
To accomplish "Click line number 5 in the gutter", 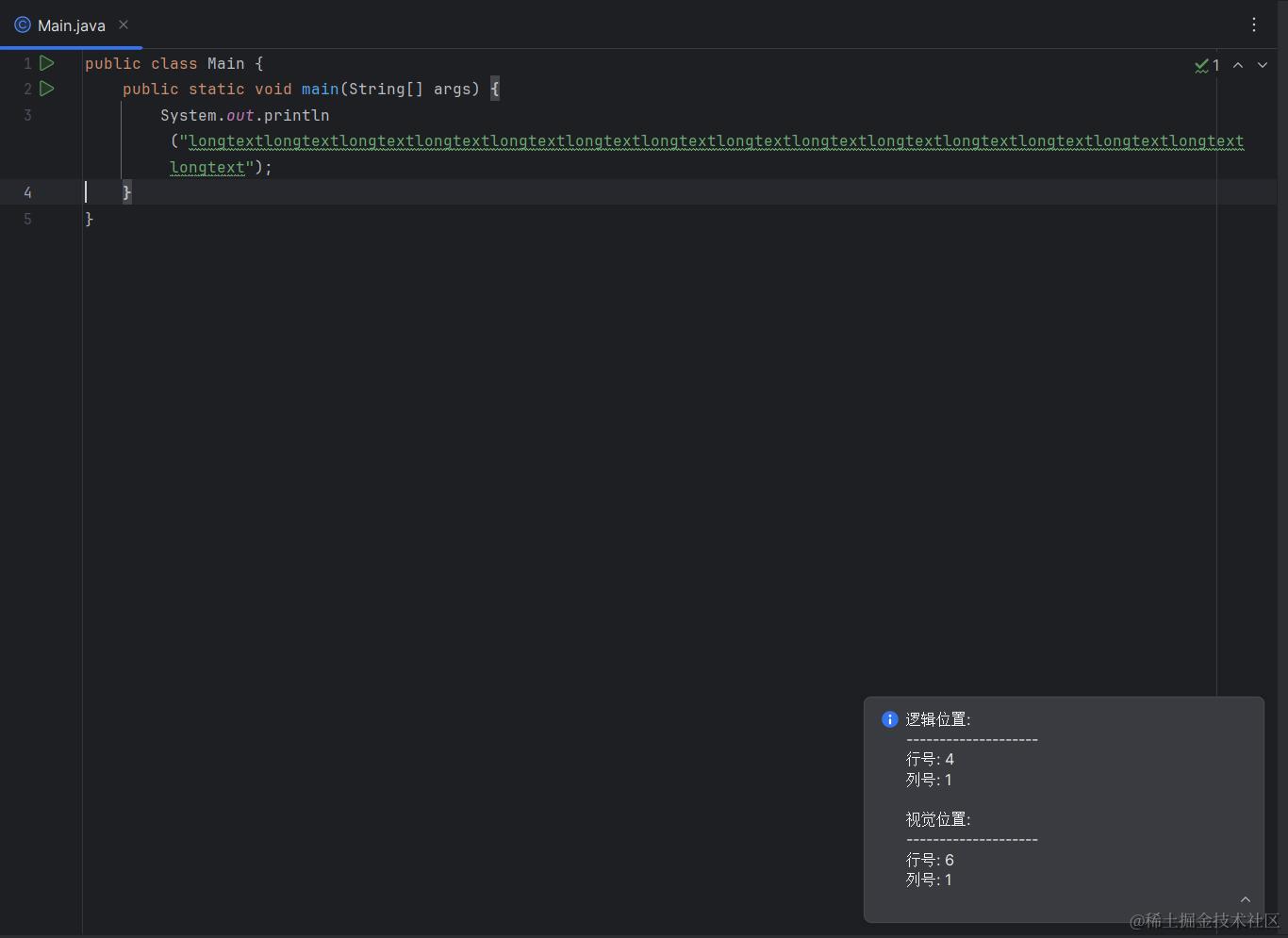I will pos(27,219).
